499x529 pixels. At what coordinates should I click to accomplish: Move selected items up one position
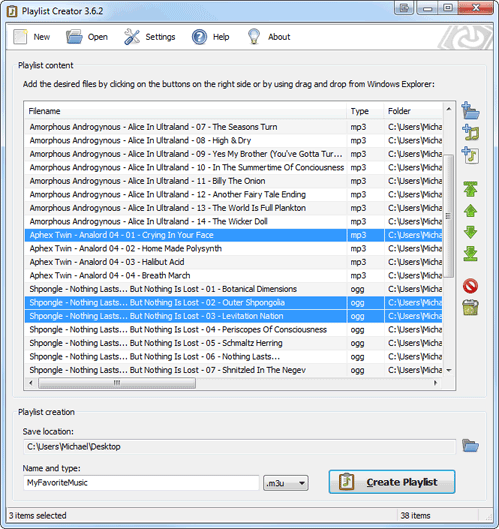coord(470,211)
